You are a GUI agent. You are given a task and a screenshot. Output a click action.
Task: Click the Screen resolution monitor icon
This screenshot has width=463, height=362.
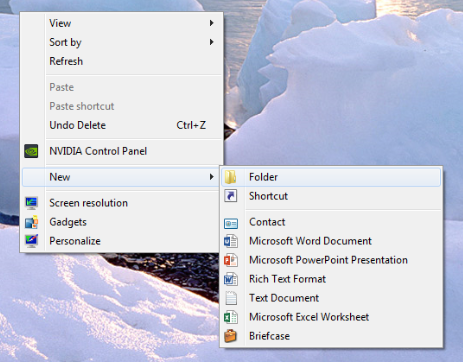[x=31, y=203]
